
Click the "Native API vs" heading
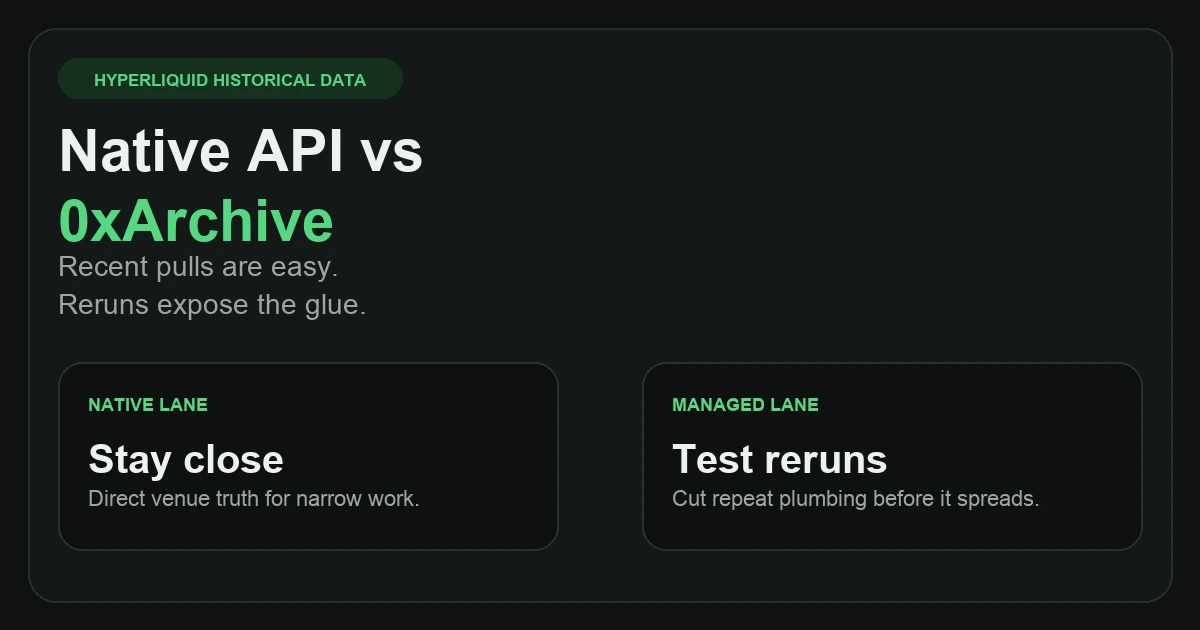pos(241,153)
